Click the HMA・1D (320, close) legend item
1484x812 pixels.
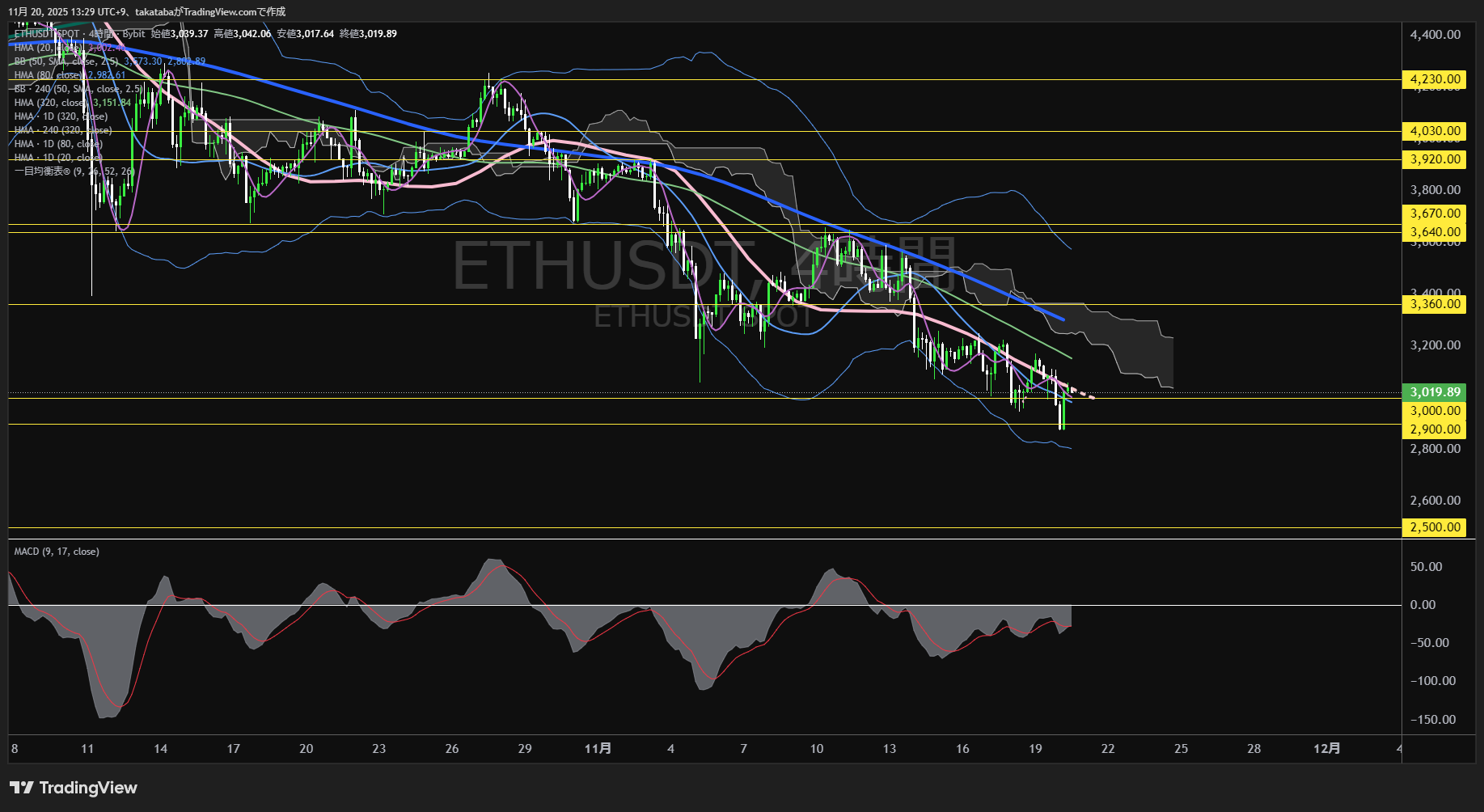[59, 116]
